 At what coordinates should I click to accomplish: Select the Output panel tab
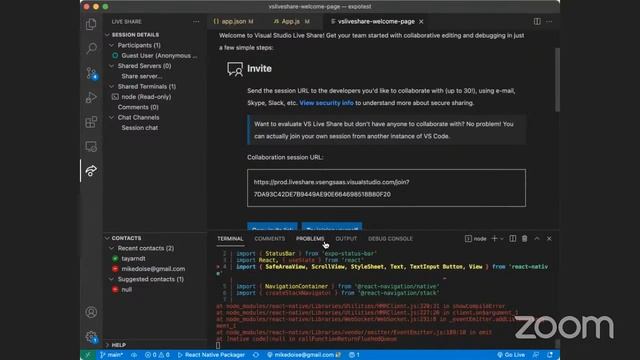tap(346, 239)
